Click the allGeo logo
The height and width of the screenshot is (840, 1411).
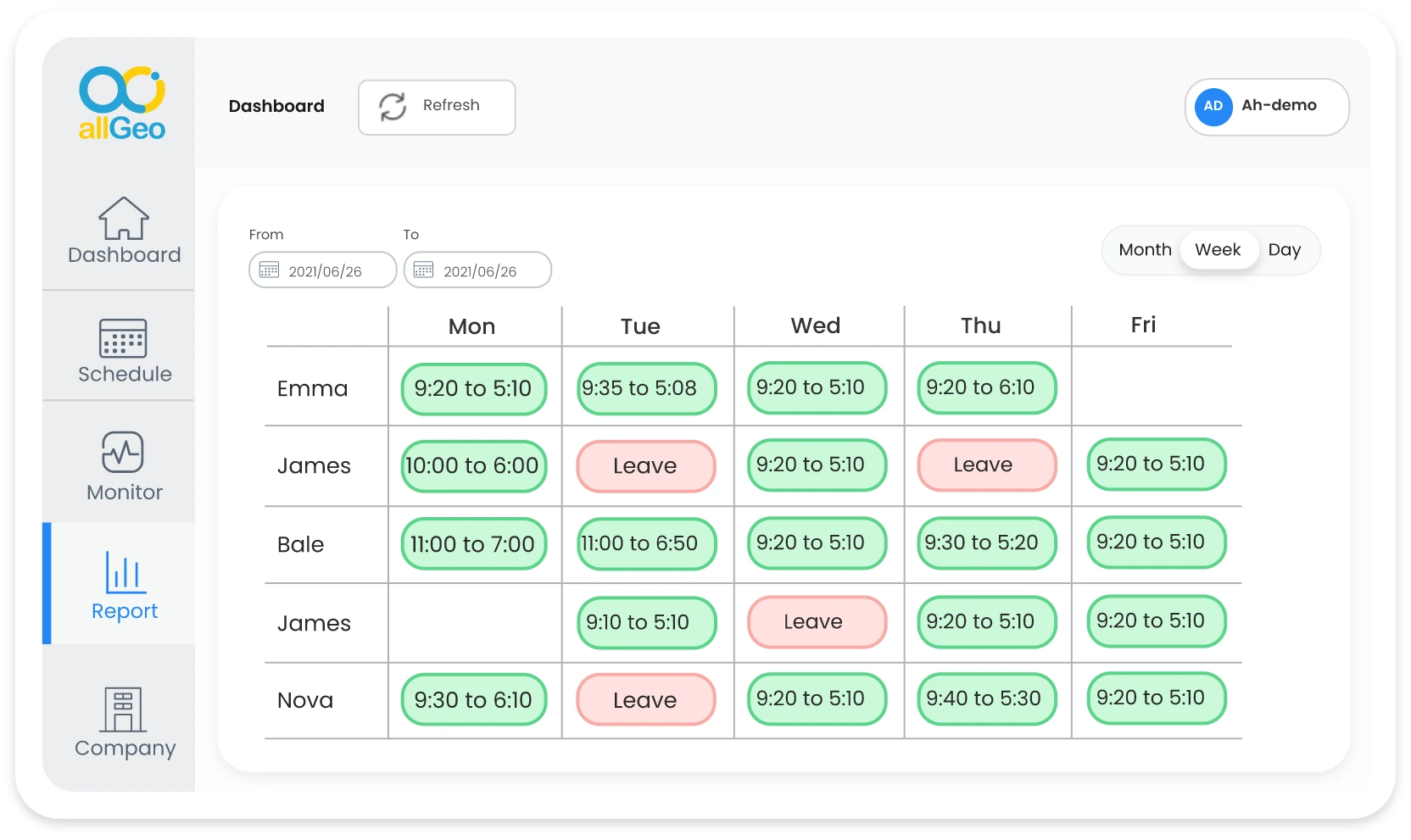point(122,103)
